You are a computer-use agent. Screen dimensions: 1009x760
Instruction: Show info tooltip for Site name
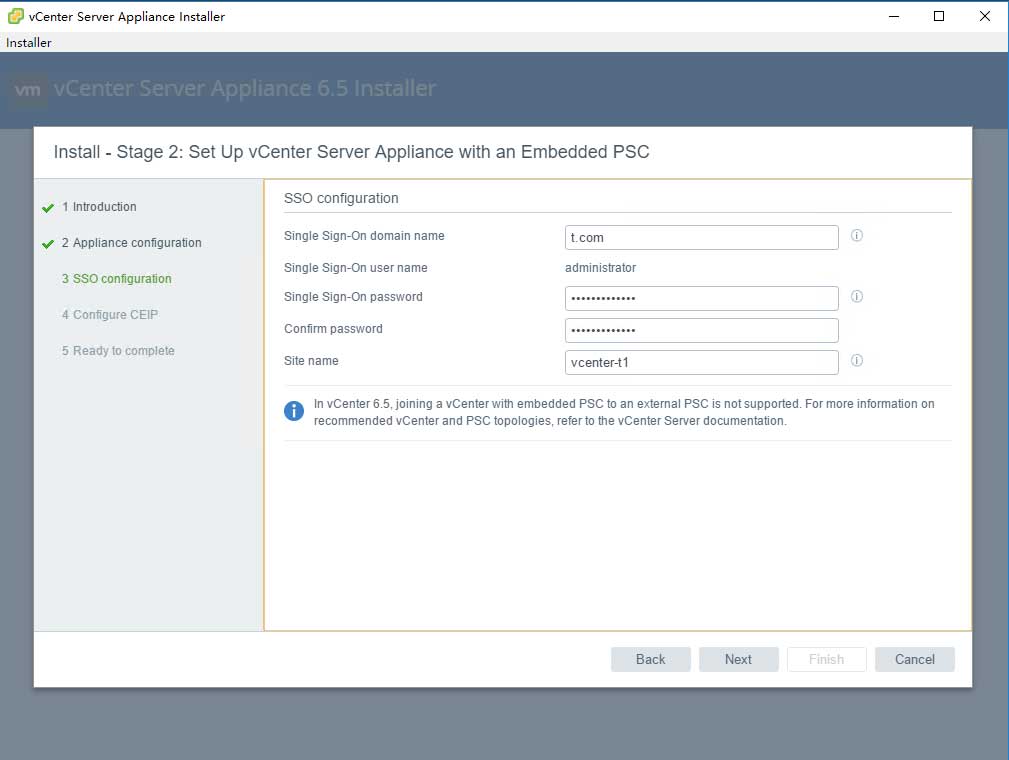[856, 360]
